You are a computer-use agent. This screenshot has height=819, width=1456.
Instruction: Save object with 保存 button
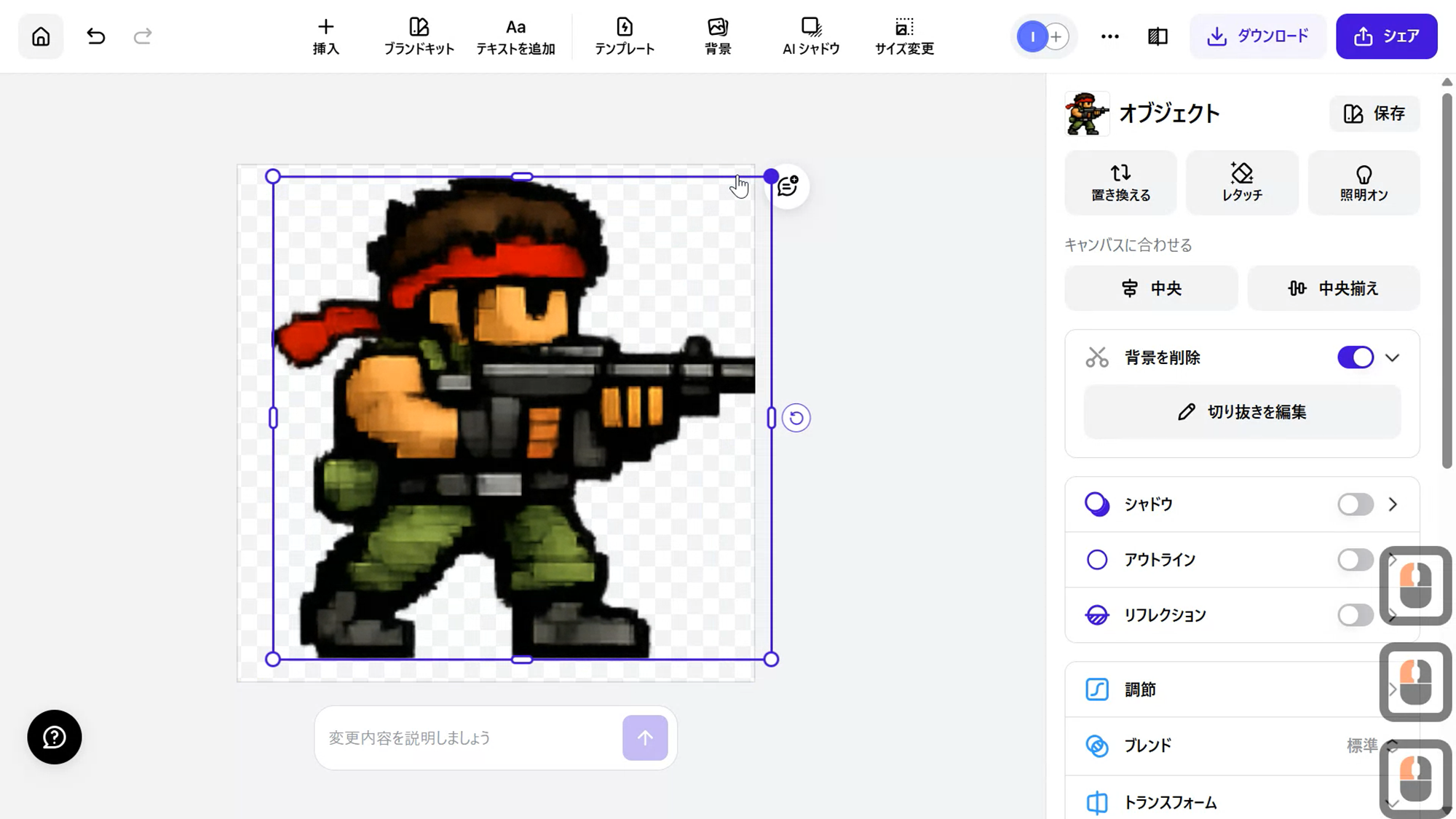[1374, 114]
